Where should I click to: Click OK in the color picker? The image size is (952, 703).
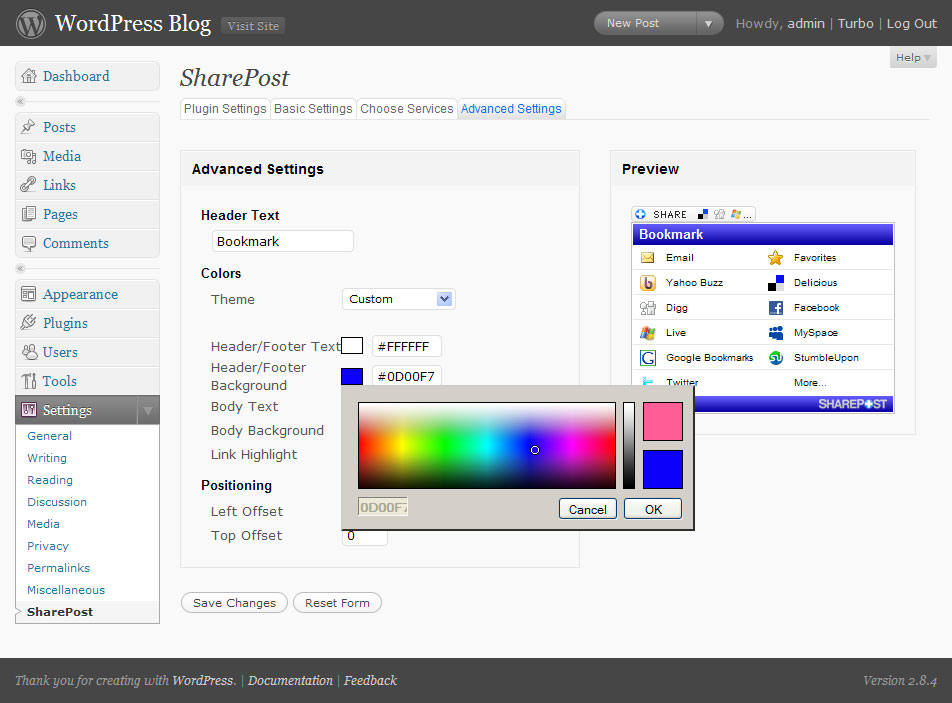point(653,509)
